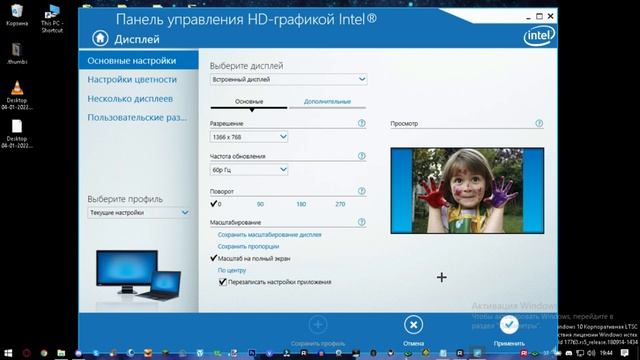The image size is (640, 360).
Task: Click the Intel logo in the header
Action: tap(539, 36)
